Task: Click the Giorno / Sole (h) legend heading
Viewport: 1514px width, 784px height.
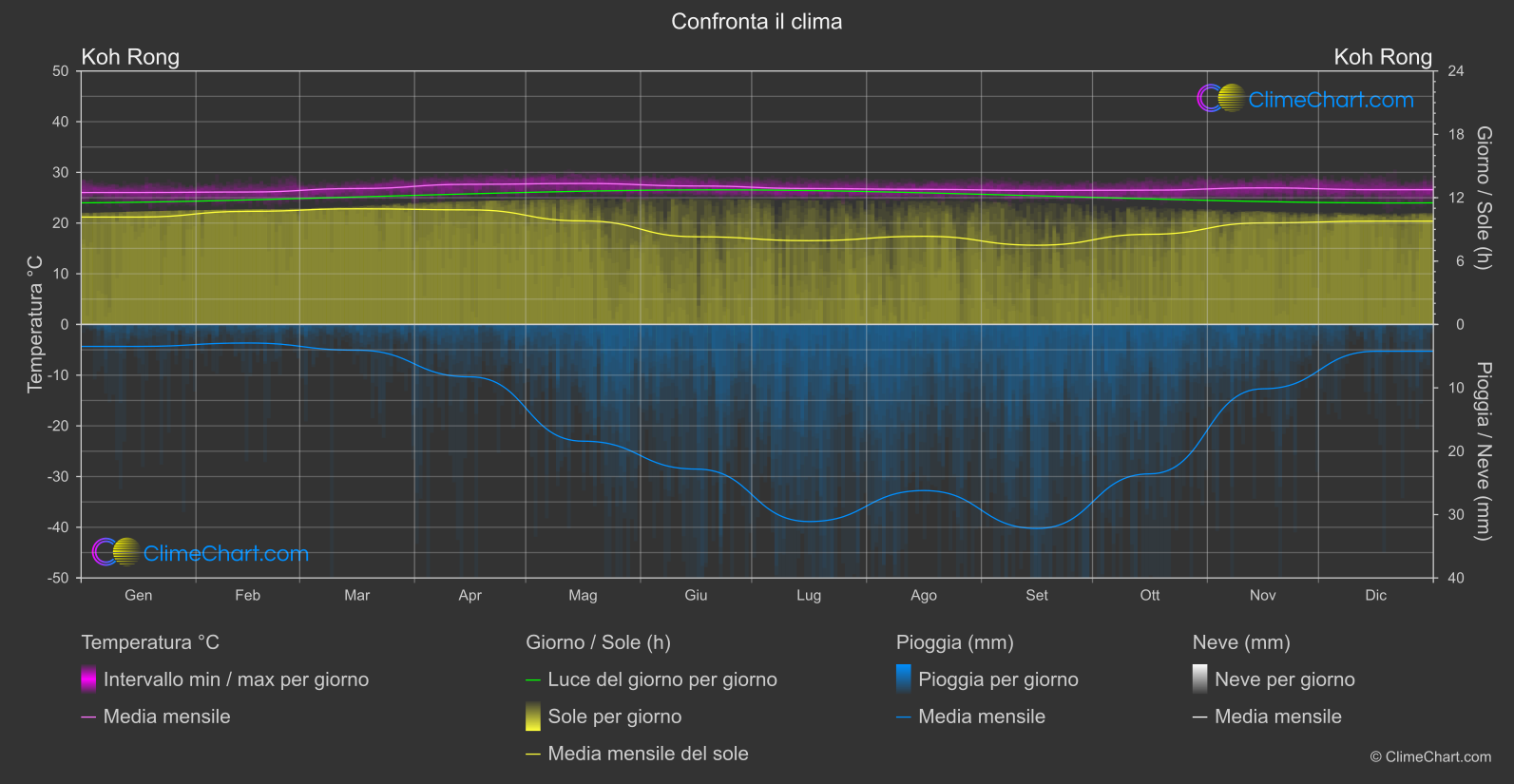Action: pyautogui.click(x=598, y=642)
